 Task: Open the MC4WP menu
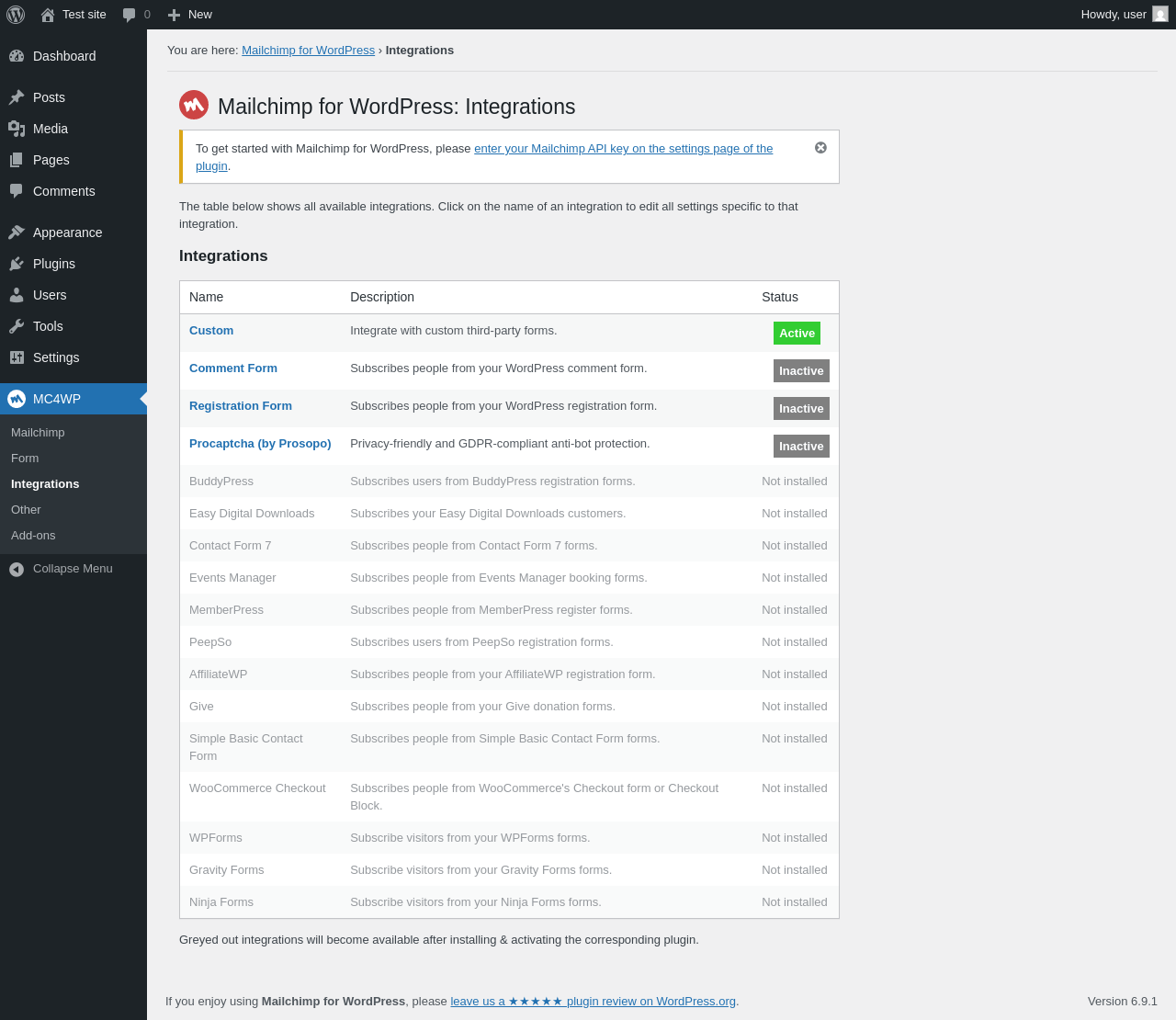tap(57, 399)
